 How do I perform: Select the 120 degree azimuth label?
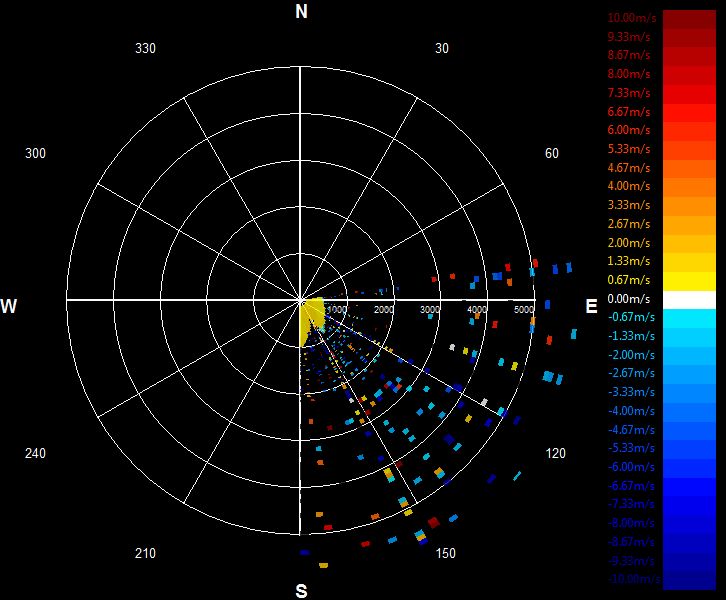556,453
